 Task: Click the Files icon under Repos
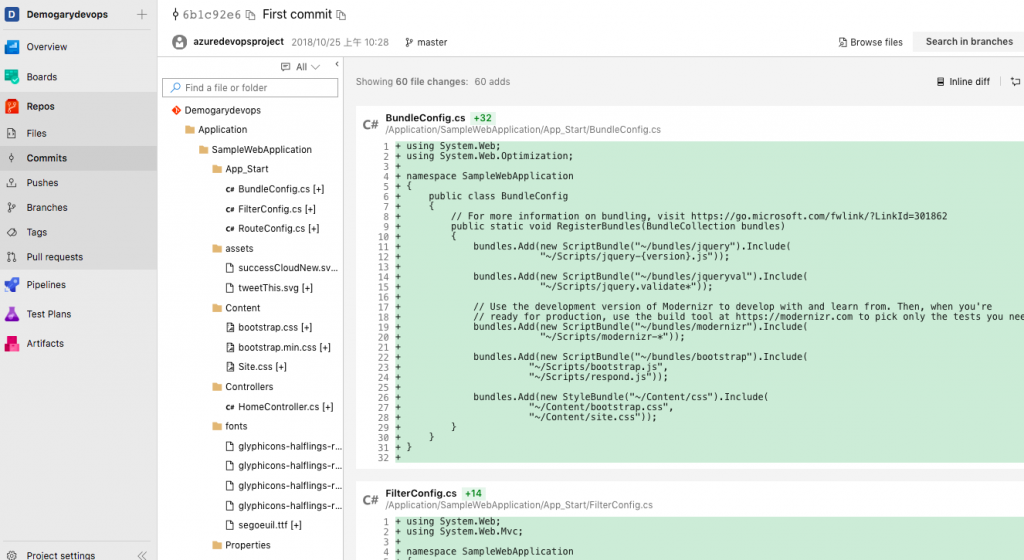(x=11, y=133)
